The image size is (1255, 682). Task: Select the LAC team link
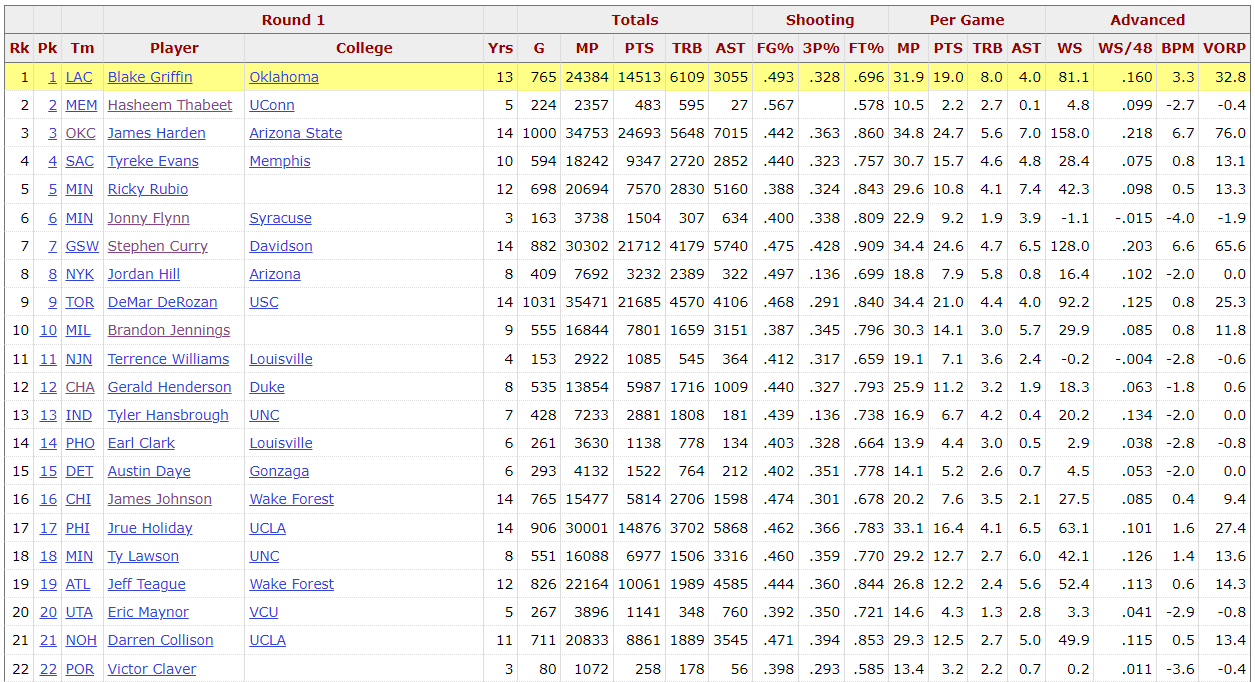(x=79, y=77)
